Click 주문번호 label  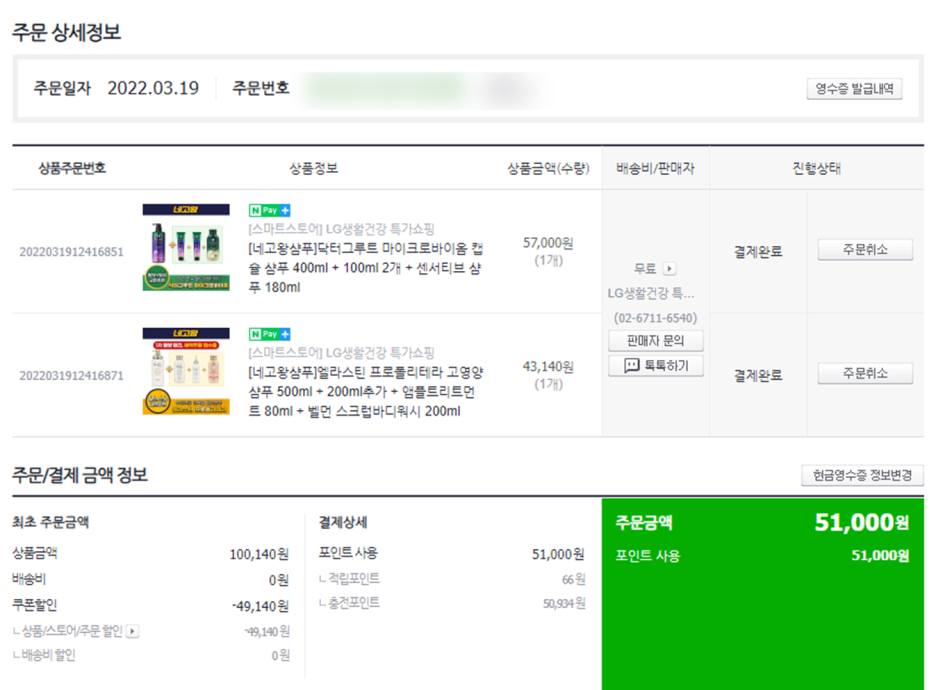click(x=261, y=88)
